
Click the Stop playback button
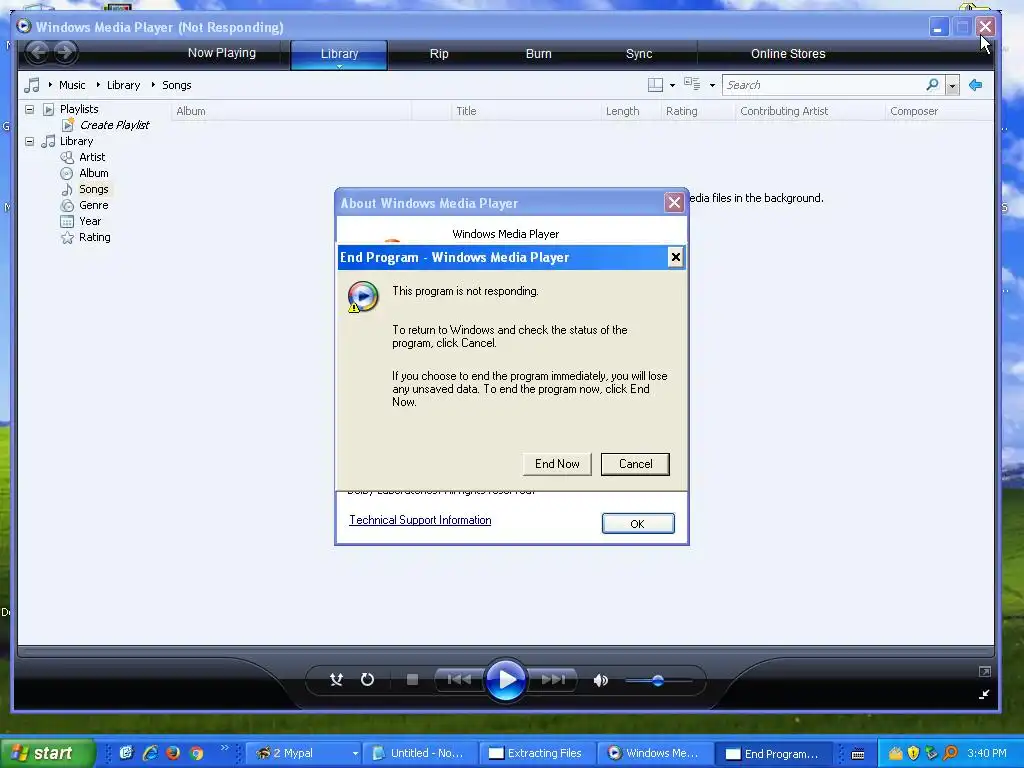[x=412, y=680]
